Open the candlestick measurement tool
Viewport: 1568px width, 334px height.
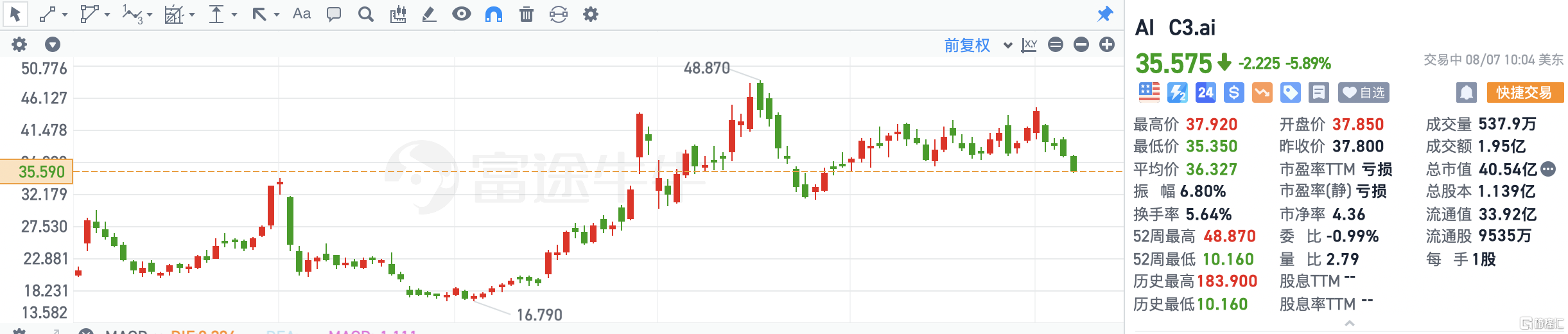398,14
